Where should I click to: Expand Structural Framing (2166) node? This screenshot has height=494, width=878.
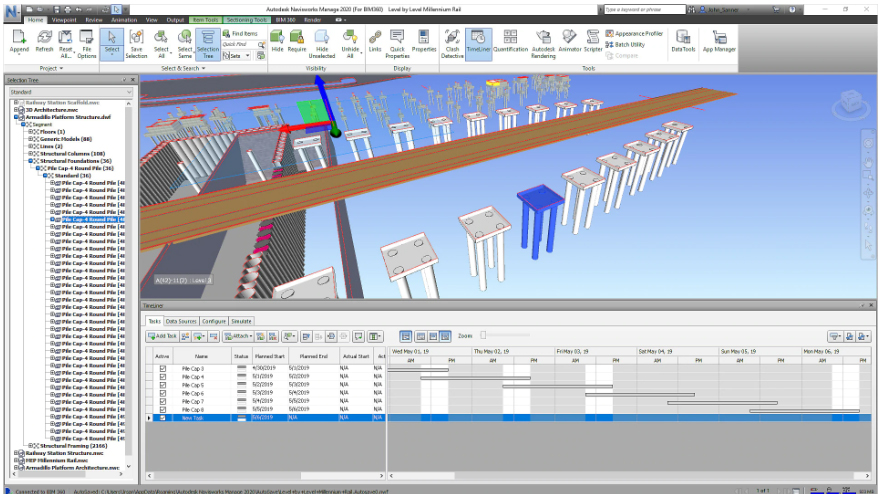[31, 446]
